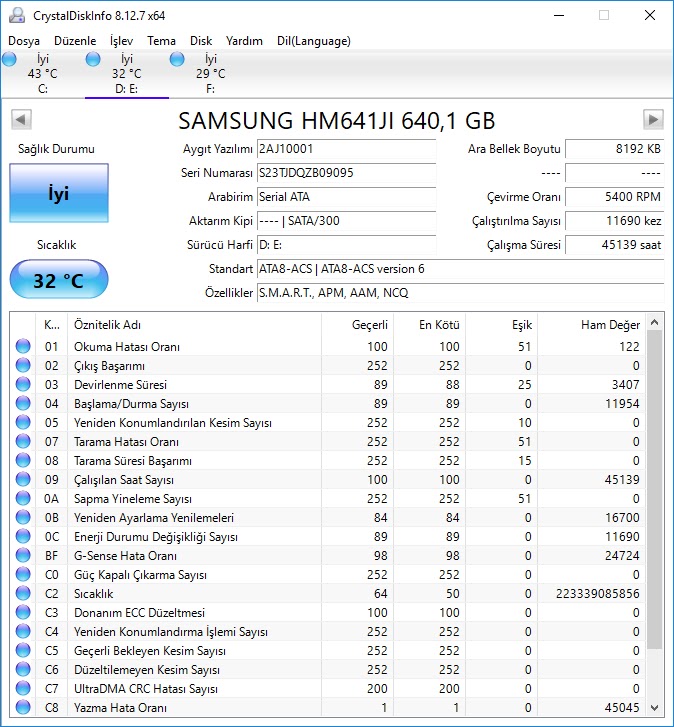The image size is (674, 727).
Task: Click status orb for Tarama Süresi Başarımı row
Action: (x=23, y=460)
